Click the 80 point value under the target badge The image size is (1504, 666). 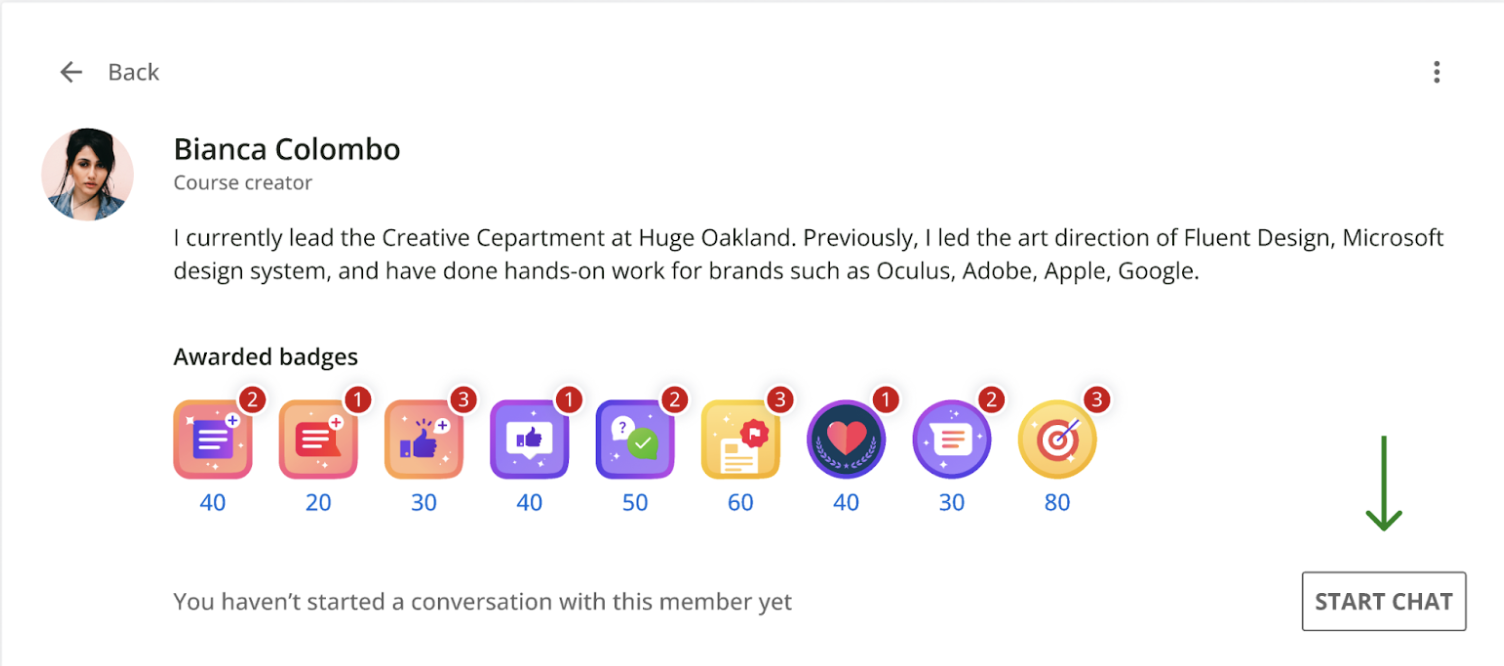coord(1057,503)
